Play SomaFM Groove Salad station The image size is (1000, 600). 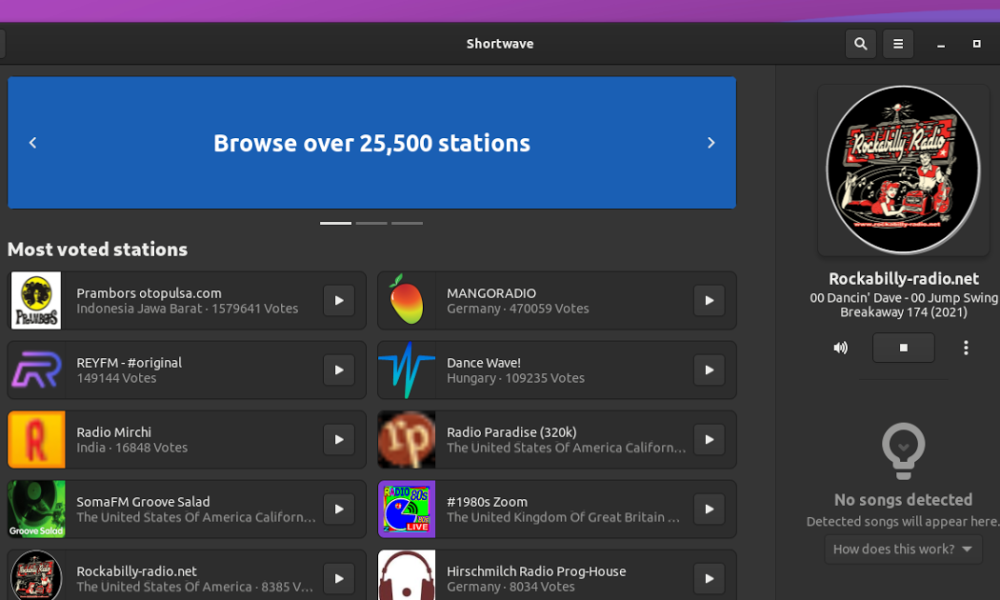click(339, 509)
